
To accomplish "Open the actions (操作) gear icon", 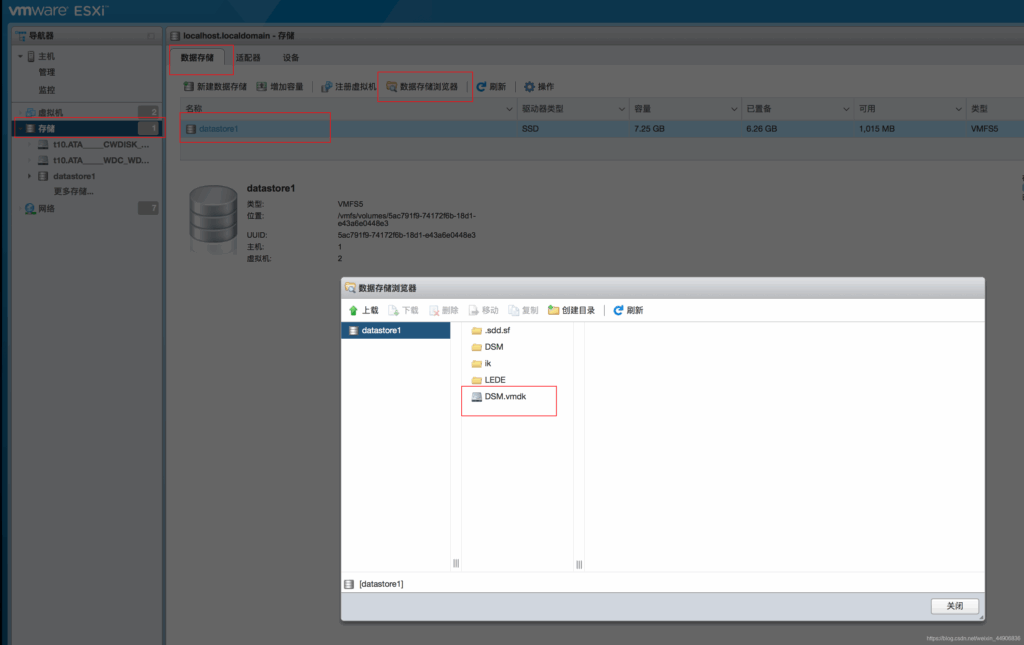I will tap(529, 87).
